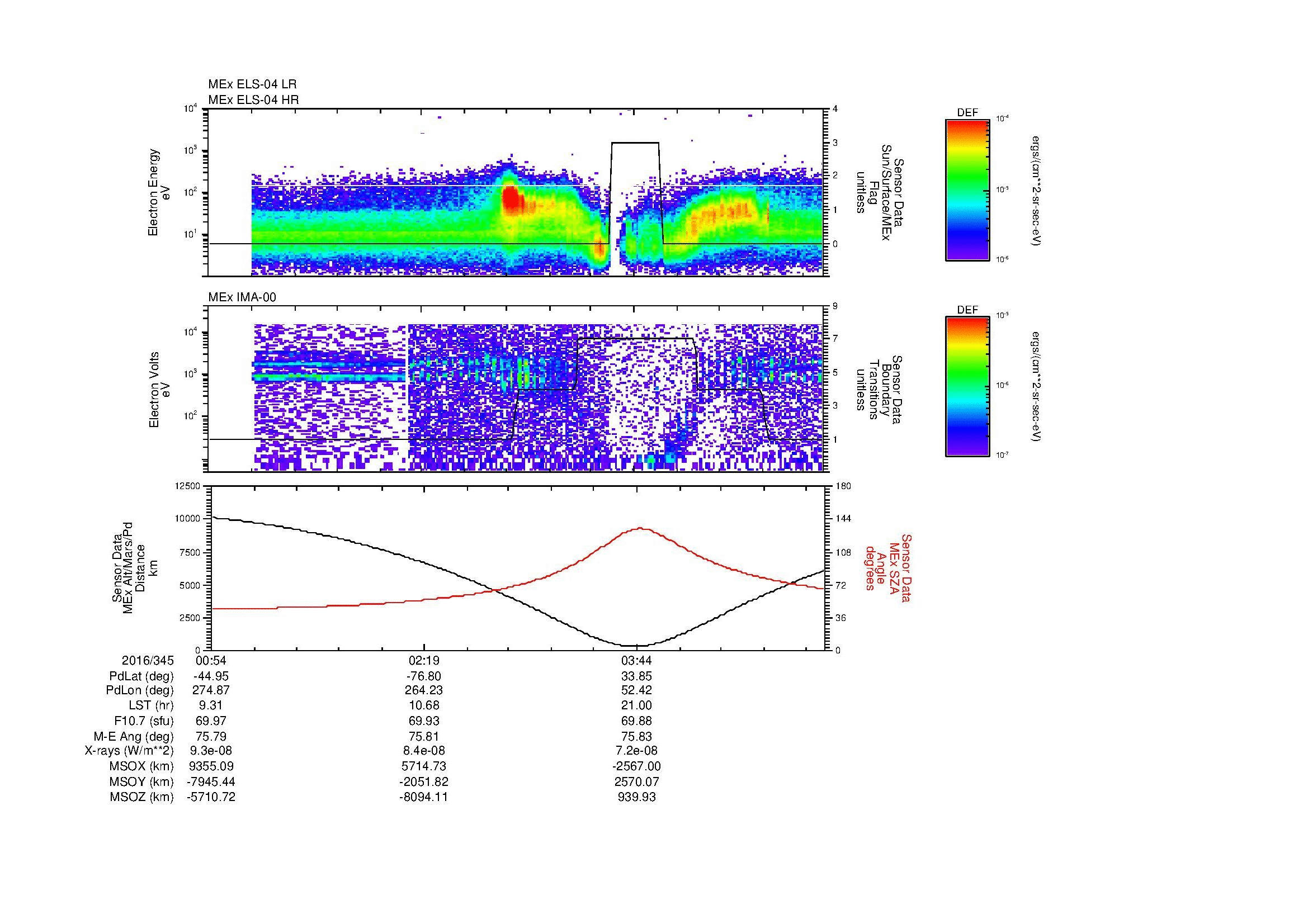The height and width of the screenshot is (924, 1308).
Task: Click the 'M-E Ang (deg)' row label
Action: coord(134,737)
